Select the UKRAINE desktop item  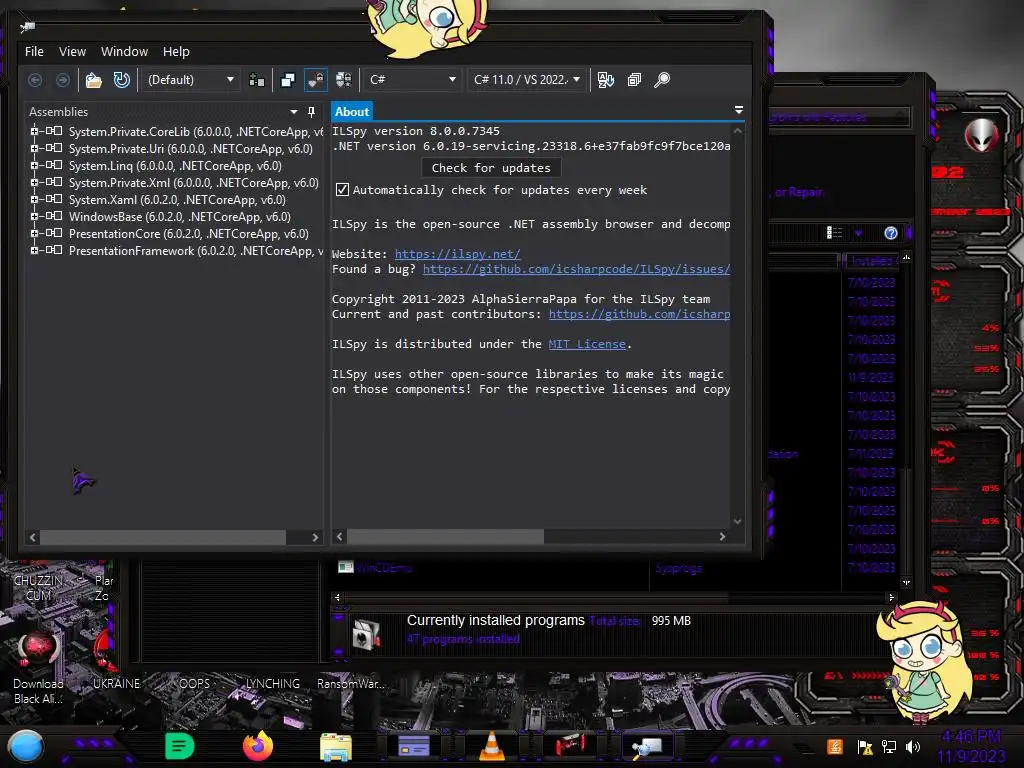pyautogui.click(x=116, y=684)
